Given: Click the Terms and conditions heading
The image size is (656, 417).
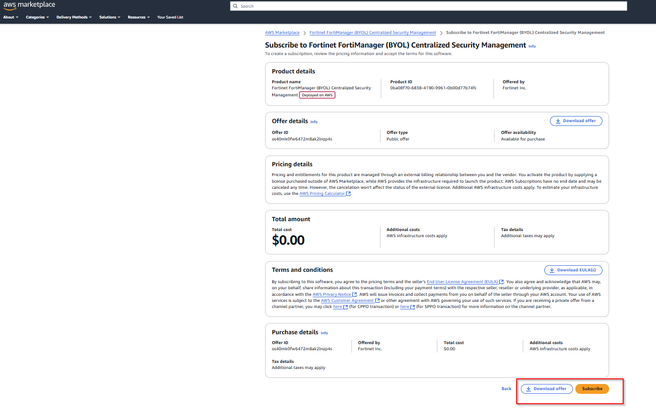Looking at the screenshot, I should (x=302, y=270).
